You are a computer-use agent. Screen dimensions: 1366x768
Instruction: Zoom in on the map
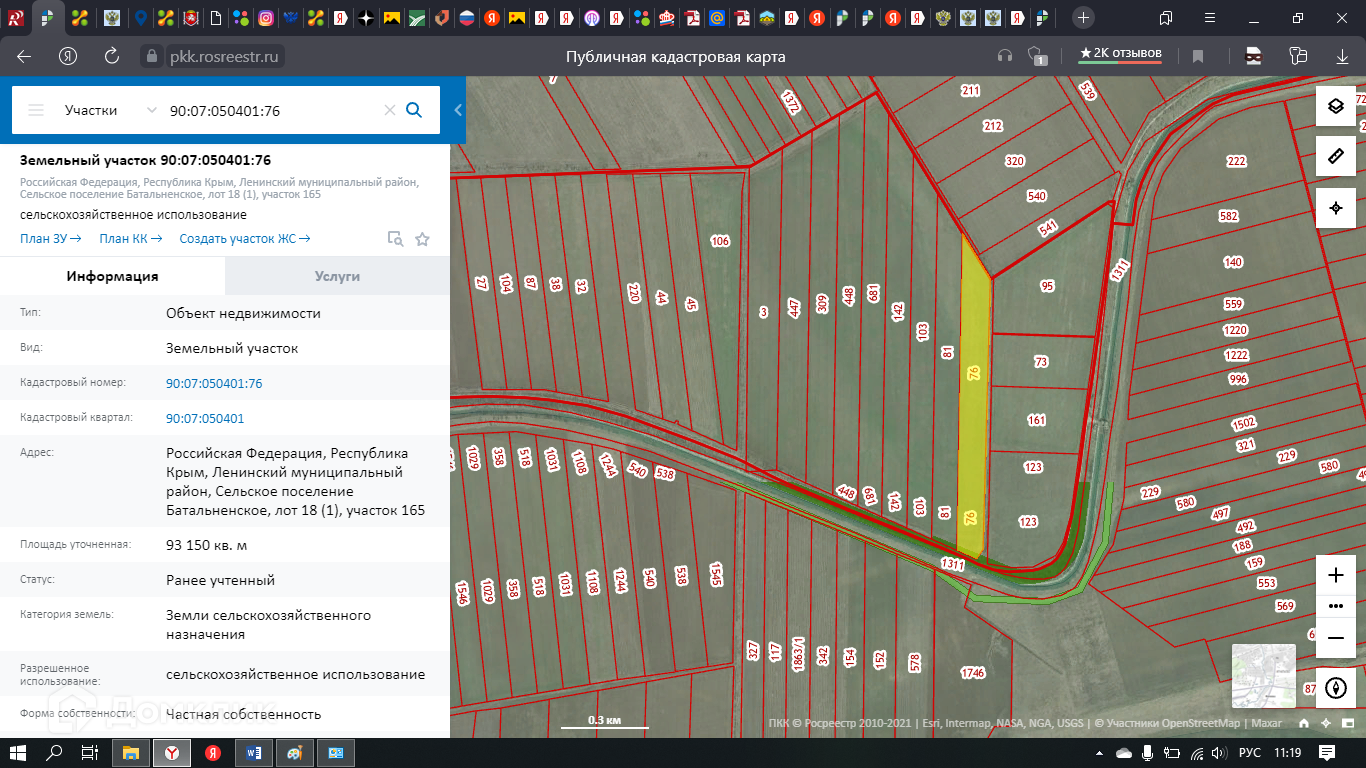pyautogui.click(x=1335, y=575)
